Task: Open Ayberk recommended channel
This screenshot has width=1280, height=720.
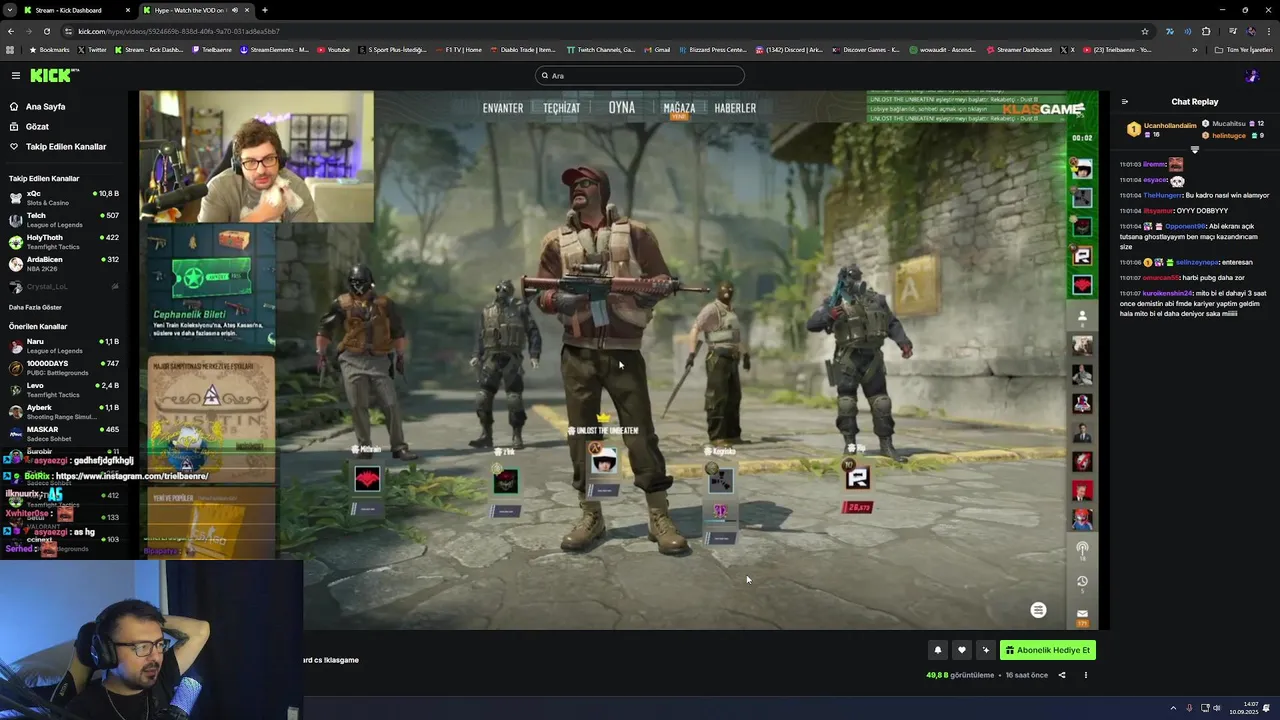Action: pos(64,411)
